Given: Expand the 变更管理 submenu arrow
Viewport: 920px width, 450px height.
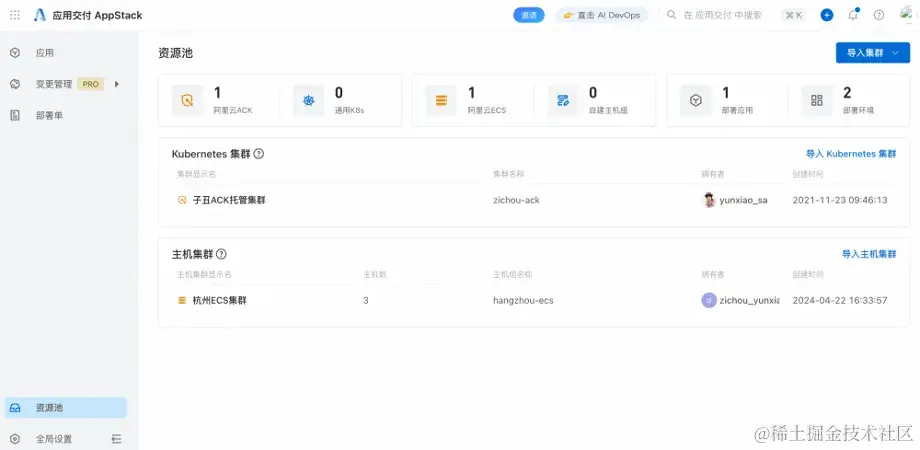Looking at the screenshot, I should pyautogui.click(x=117, y=84).
